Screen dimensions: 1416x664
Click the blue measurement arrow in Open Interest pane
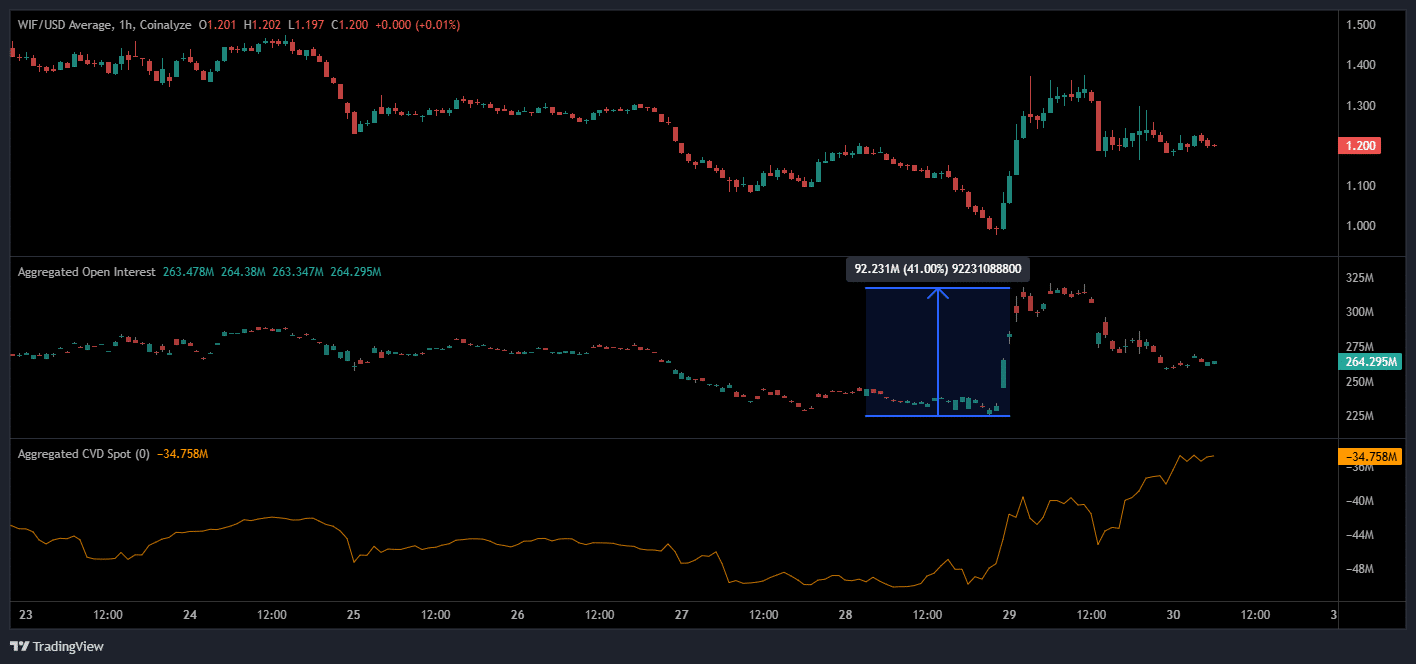coord(938,350)
